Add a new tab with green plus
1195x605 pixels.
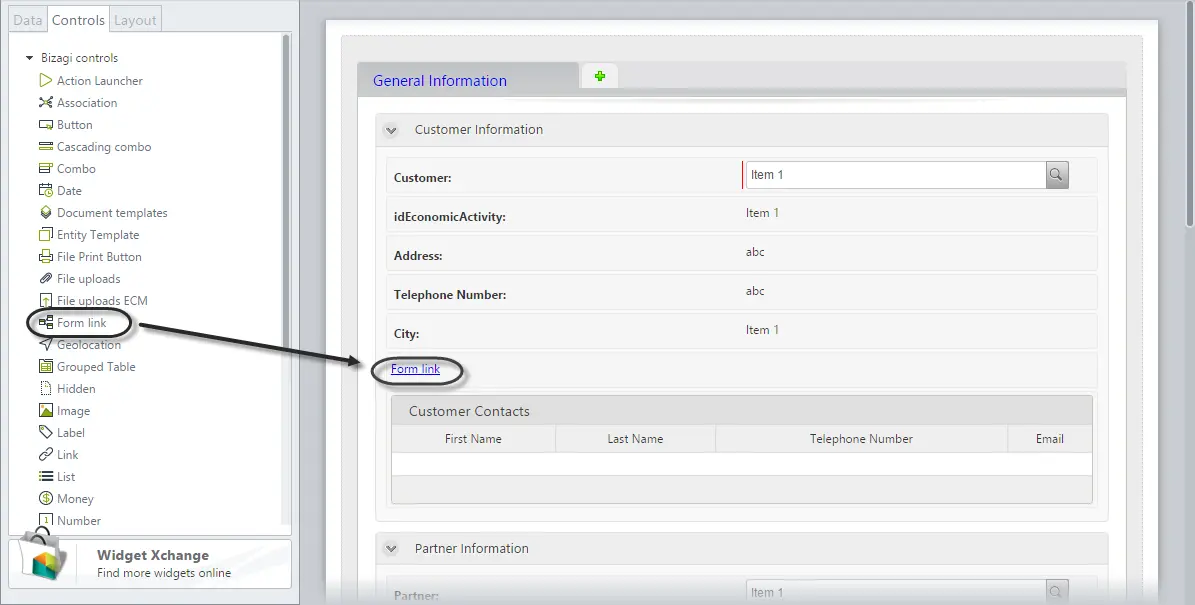click(600, 76)
